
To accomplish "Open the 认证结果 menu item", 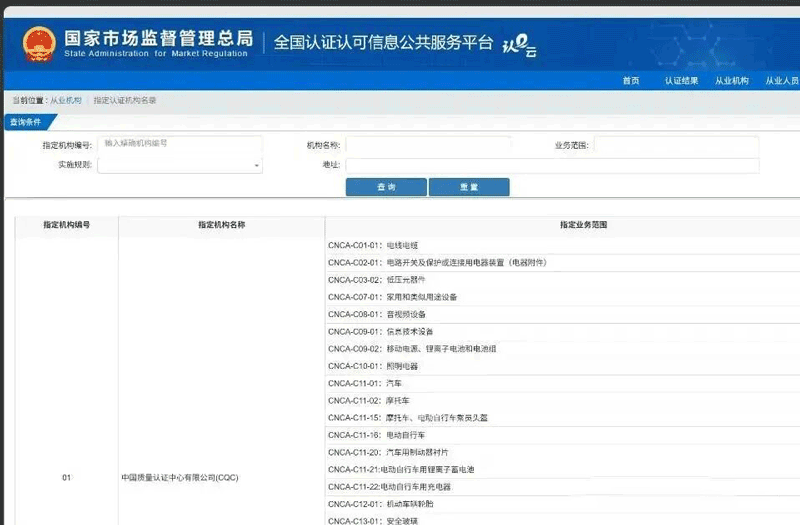I will pos(681,81).
